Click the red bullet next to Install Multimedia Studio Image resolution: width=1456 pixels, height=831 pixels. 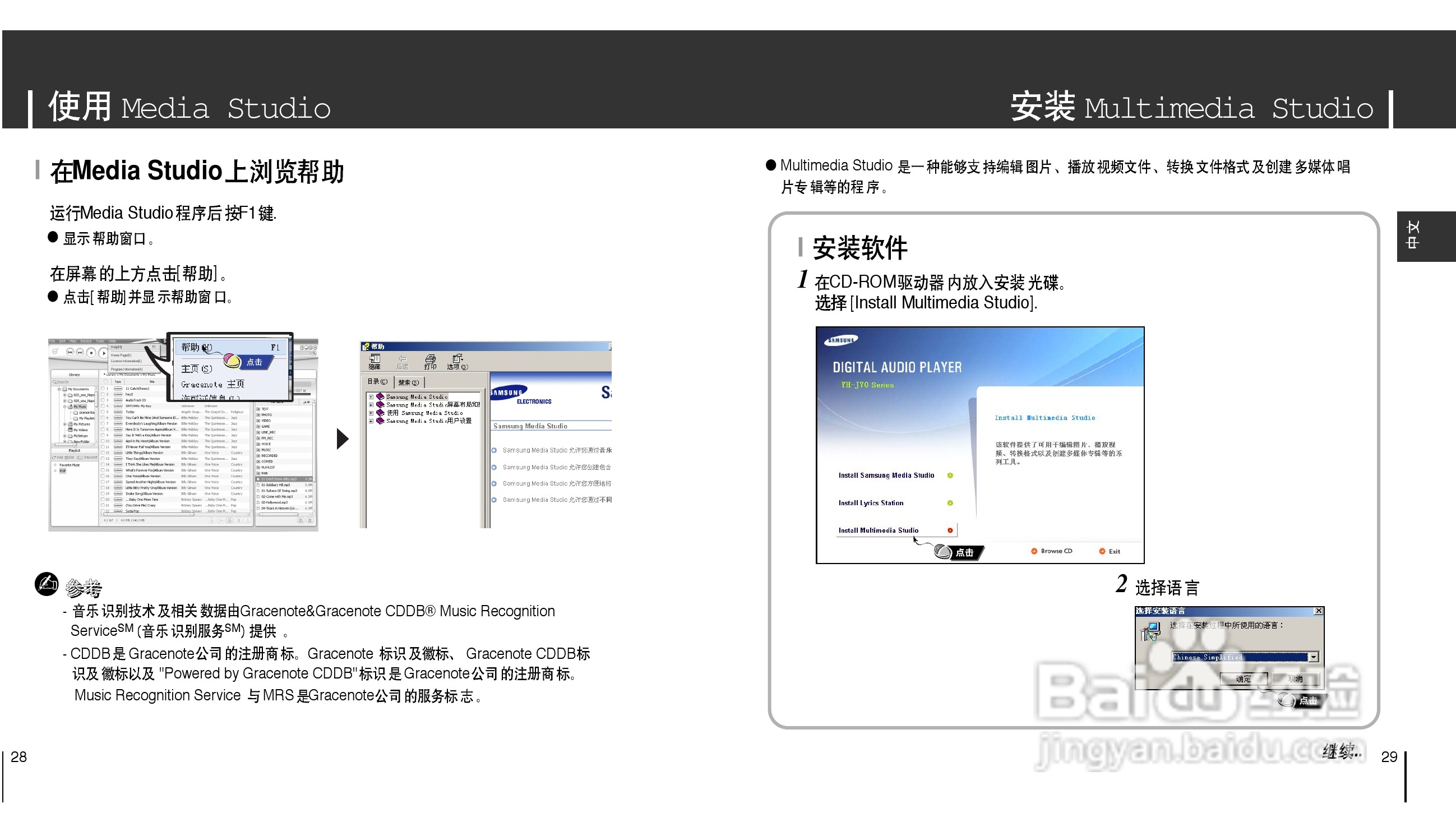coord(950,530)
